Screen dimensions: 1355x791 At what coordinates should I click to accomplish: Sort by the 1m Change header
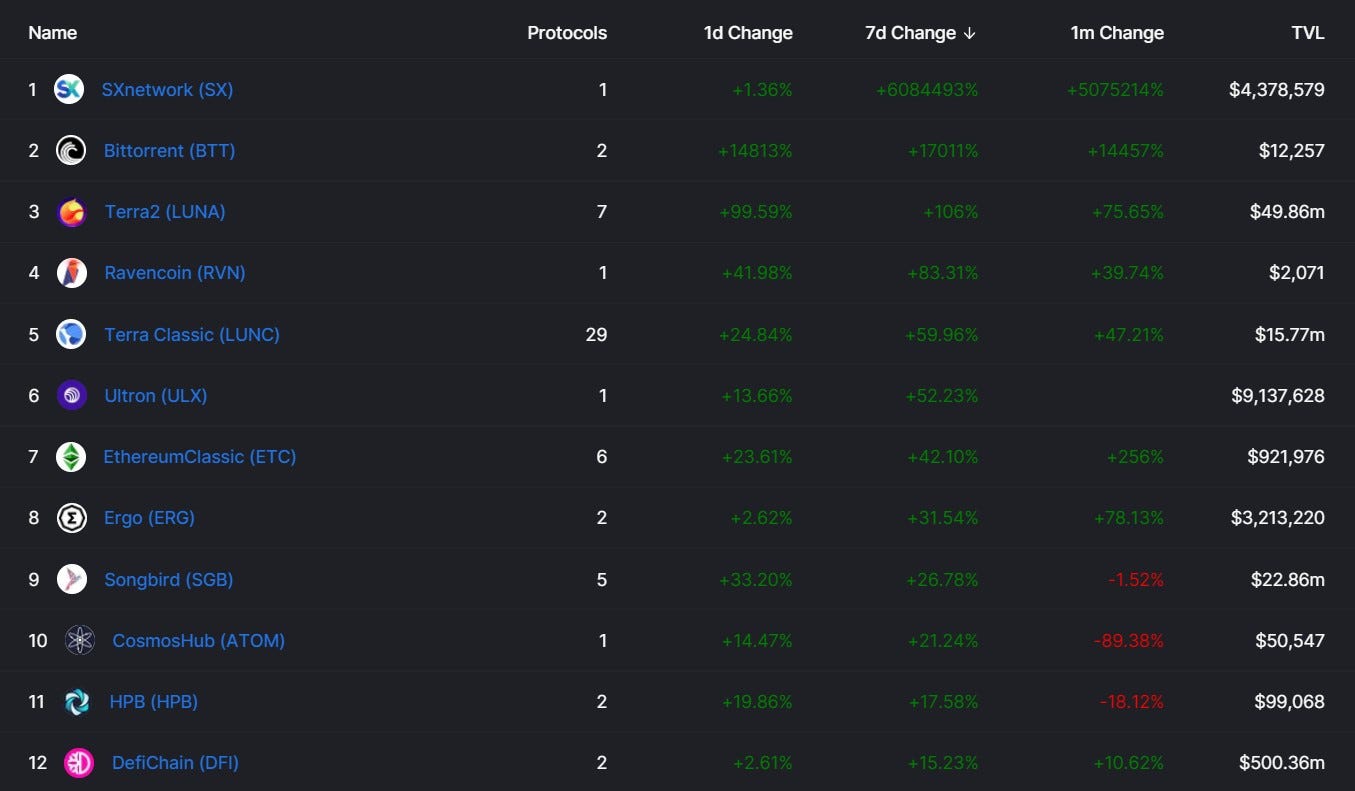[x=1117, y=33]
